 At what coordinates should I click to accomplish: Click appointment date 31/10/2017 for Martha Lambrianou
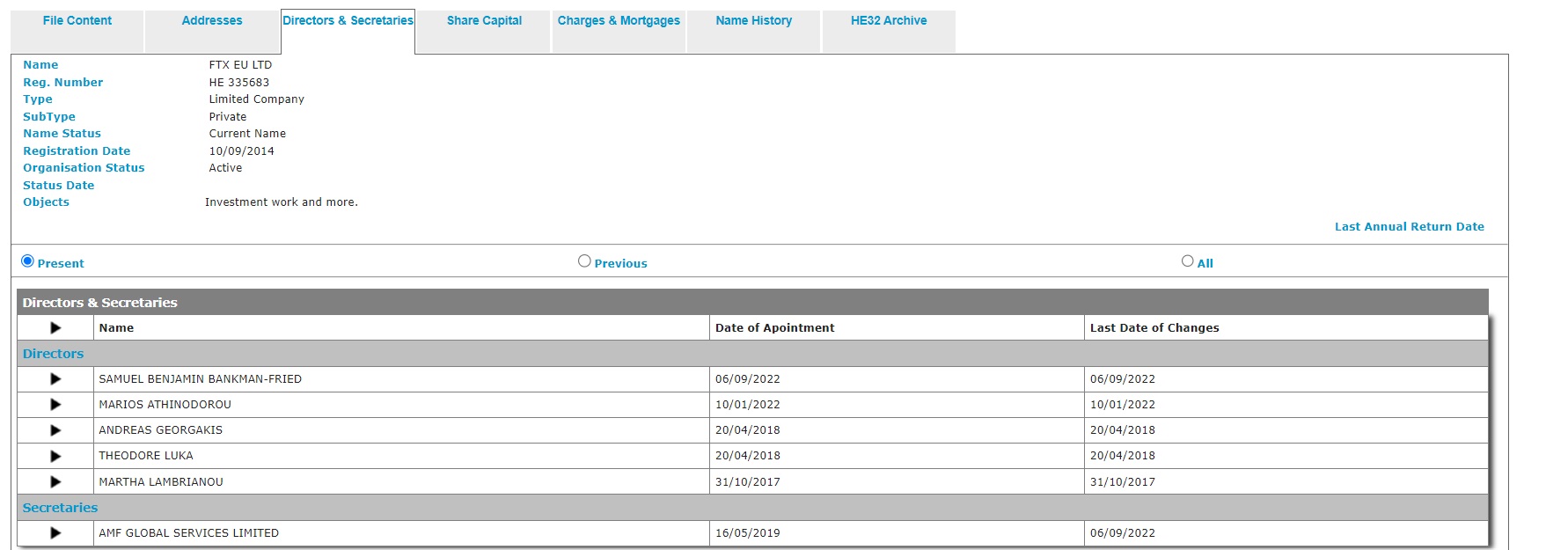point(747,482)
